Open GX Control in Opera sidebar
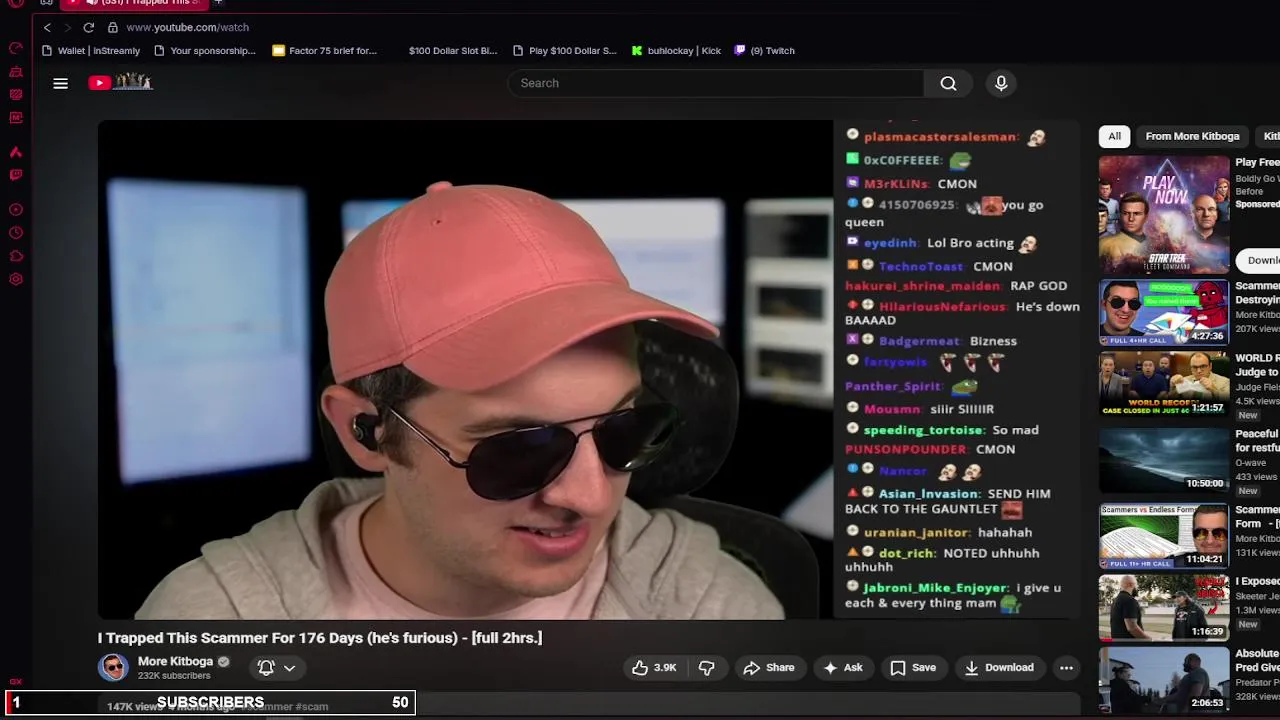This screenshot has height=720, width=1280. 15,48
